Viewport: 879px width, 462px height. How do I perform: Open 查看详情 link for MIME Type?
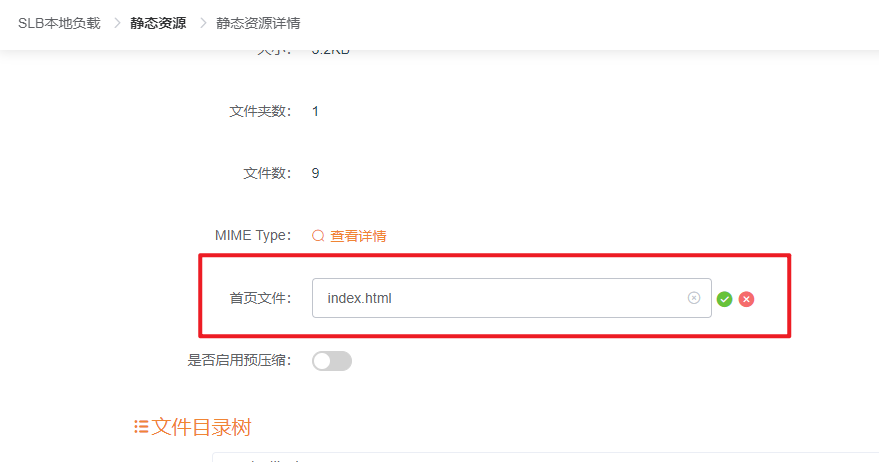[358, 236]
